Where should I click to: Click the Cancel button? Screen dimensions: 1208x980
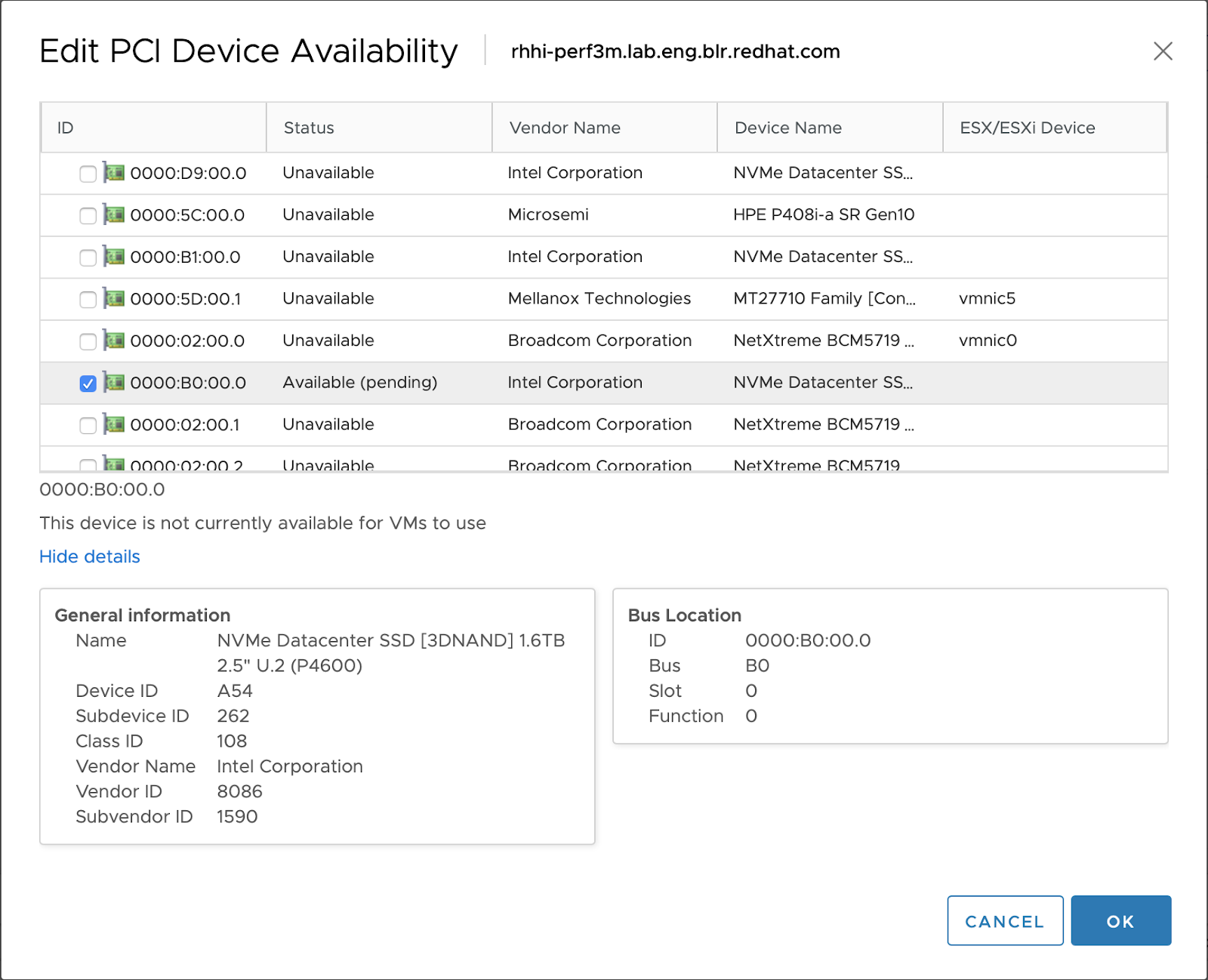[1005, 920]
